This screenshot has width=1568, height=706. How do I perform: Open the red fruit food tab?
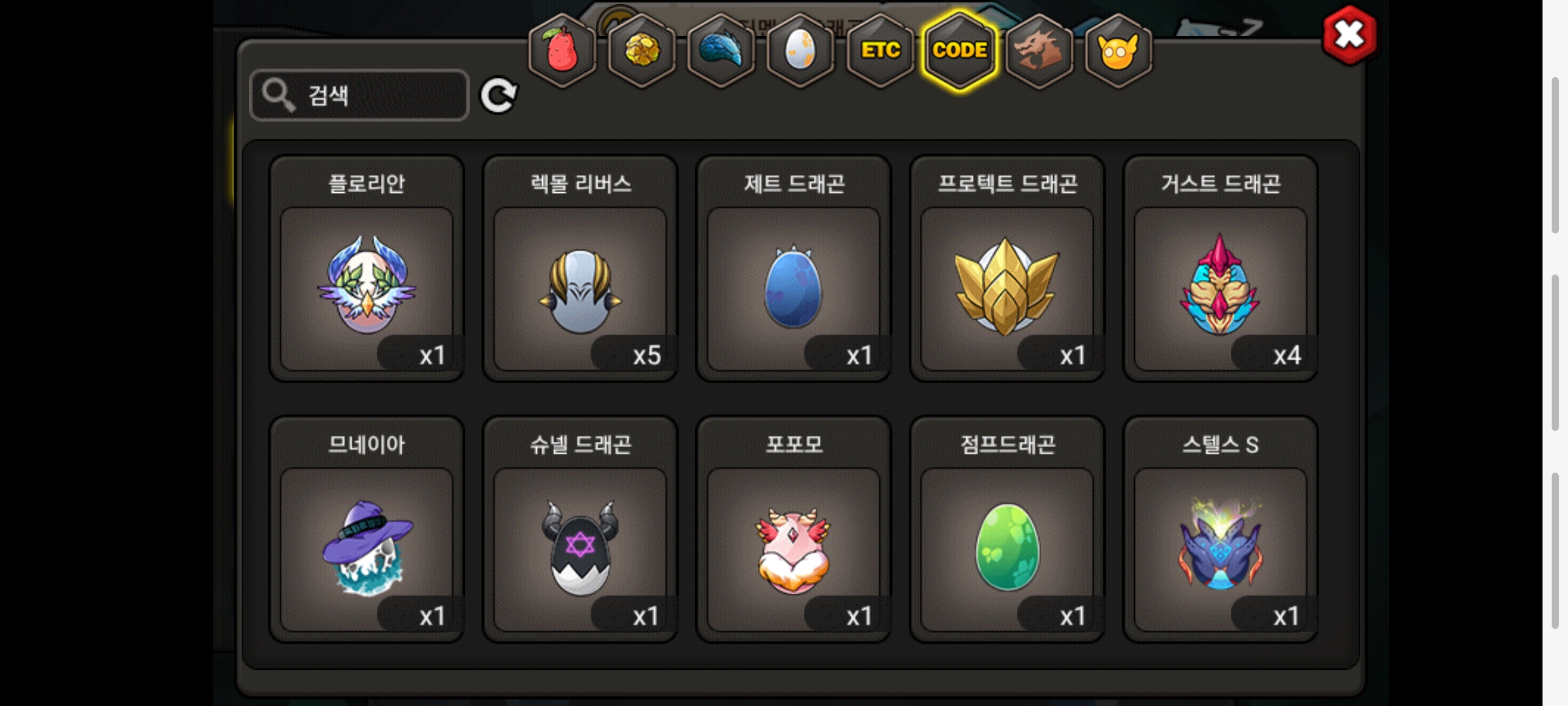(x=562, y=51)
